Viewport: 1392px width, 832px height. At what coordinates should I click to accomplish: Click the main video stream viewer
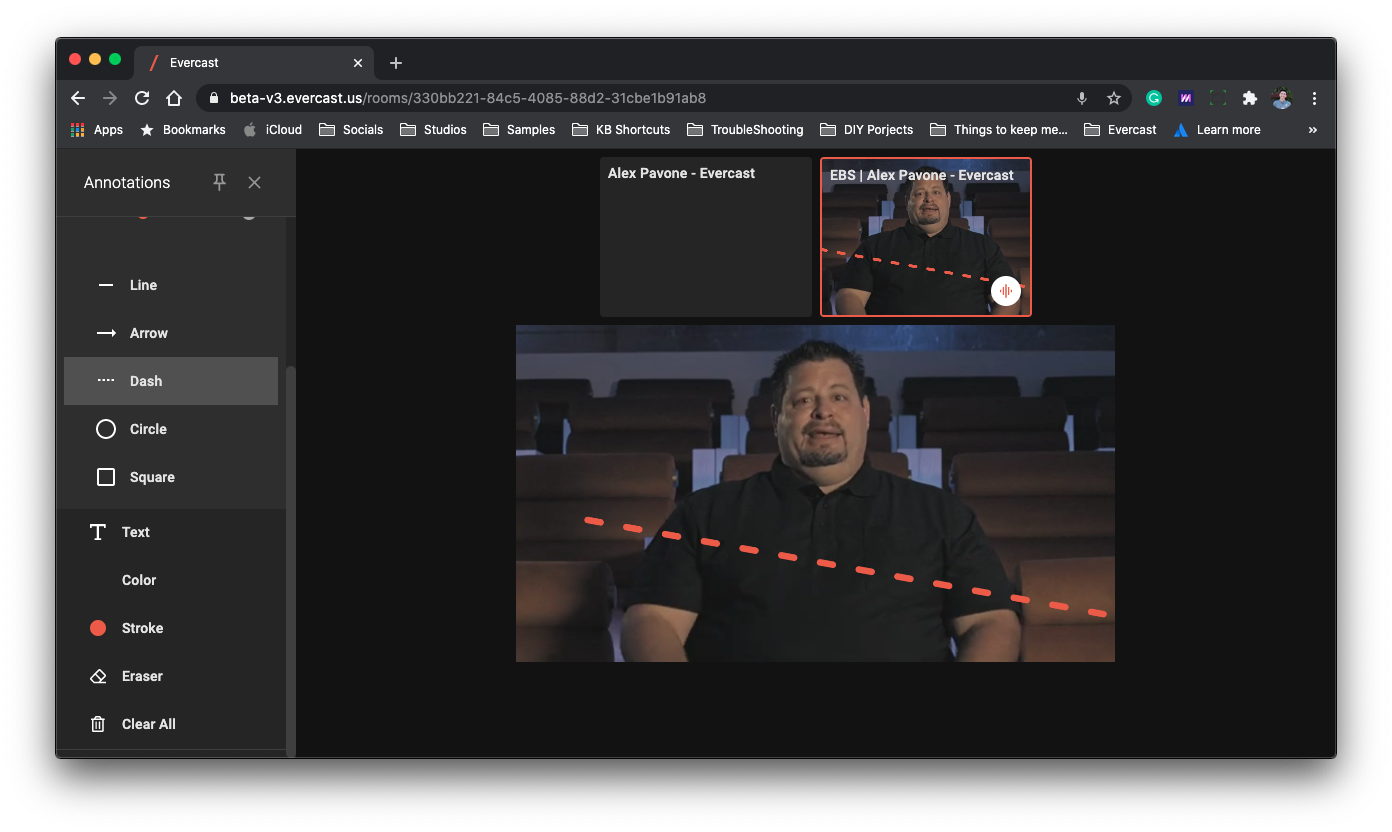pos(815,493)
